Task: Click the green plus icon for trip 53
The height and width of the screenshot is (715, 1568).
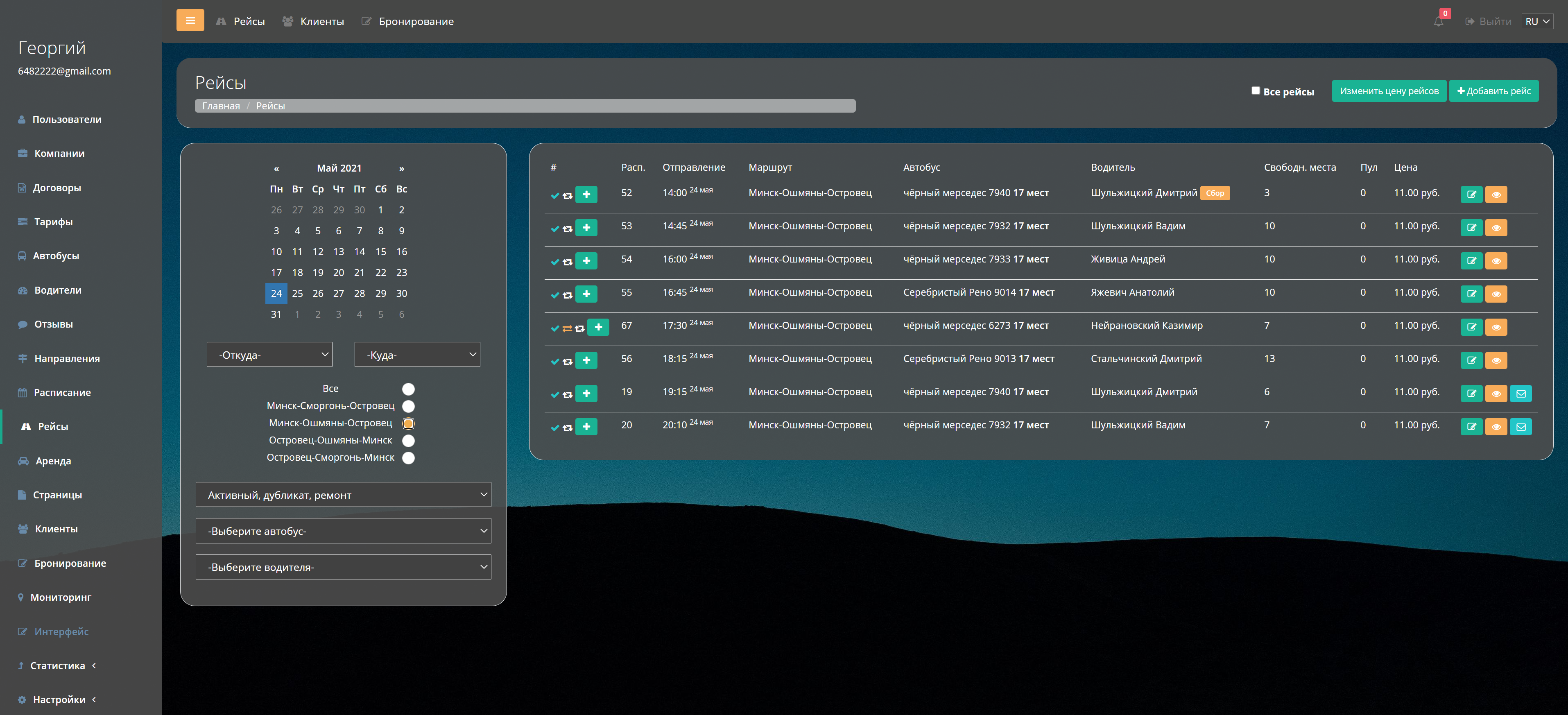Action: (x=586, y=228)
